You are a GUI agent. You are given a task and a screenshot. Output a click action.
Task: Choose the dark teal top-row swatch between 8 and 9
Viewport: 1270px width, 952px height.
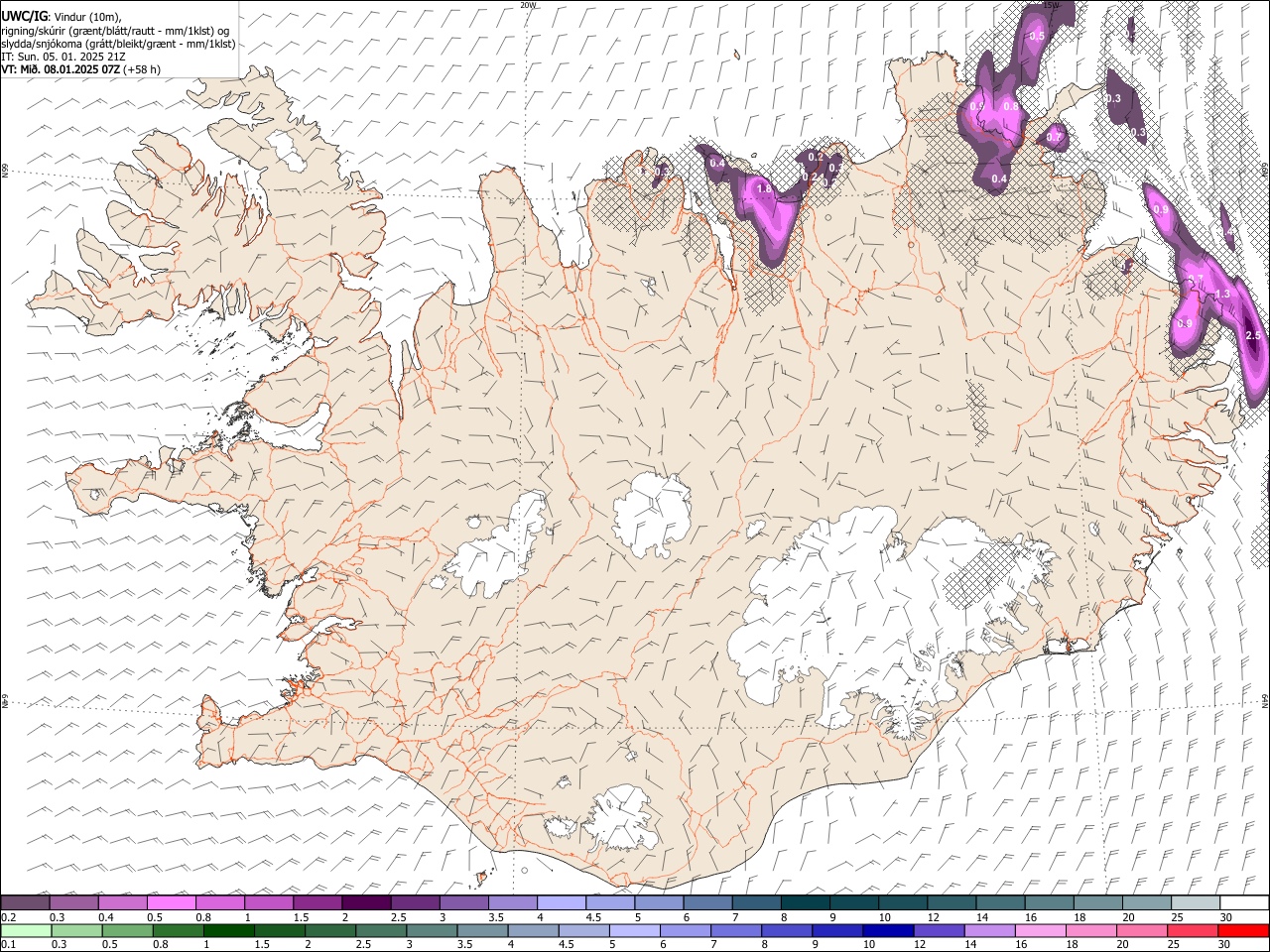click(x=805, y=902)
